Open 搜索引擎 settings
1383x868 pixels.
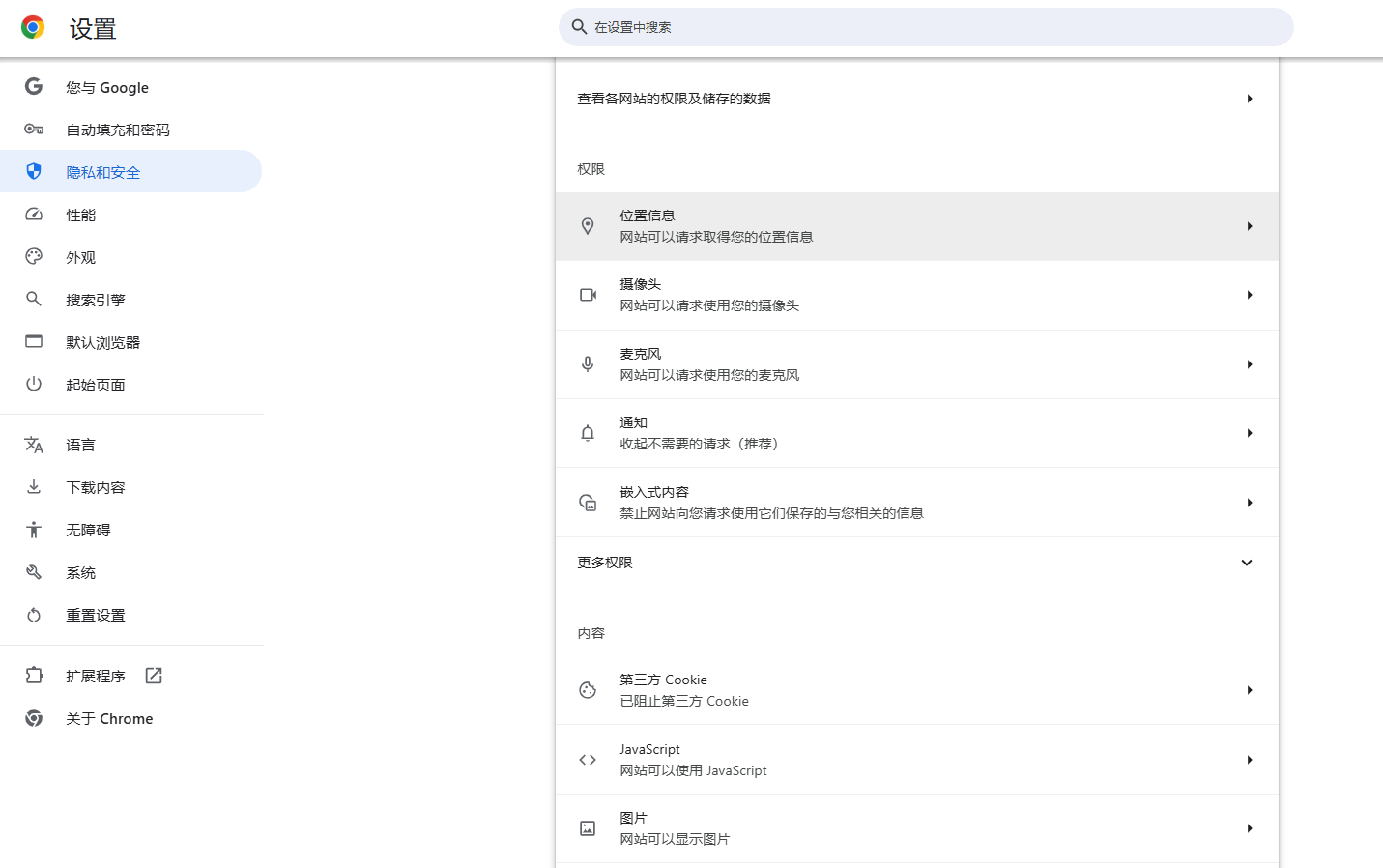[130, 300]
